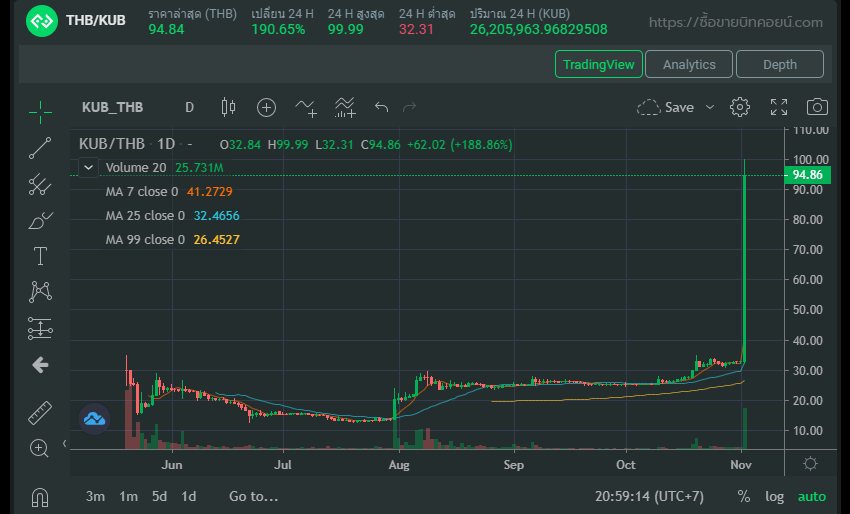850x514 pixels.
Task: Select the MA 99 close indicator
Action: point(145,239)
